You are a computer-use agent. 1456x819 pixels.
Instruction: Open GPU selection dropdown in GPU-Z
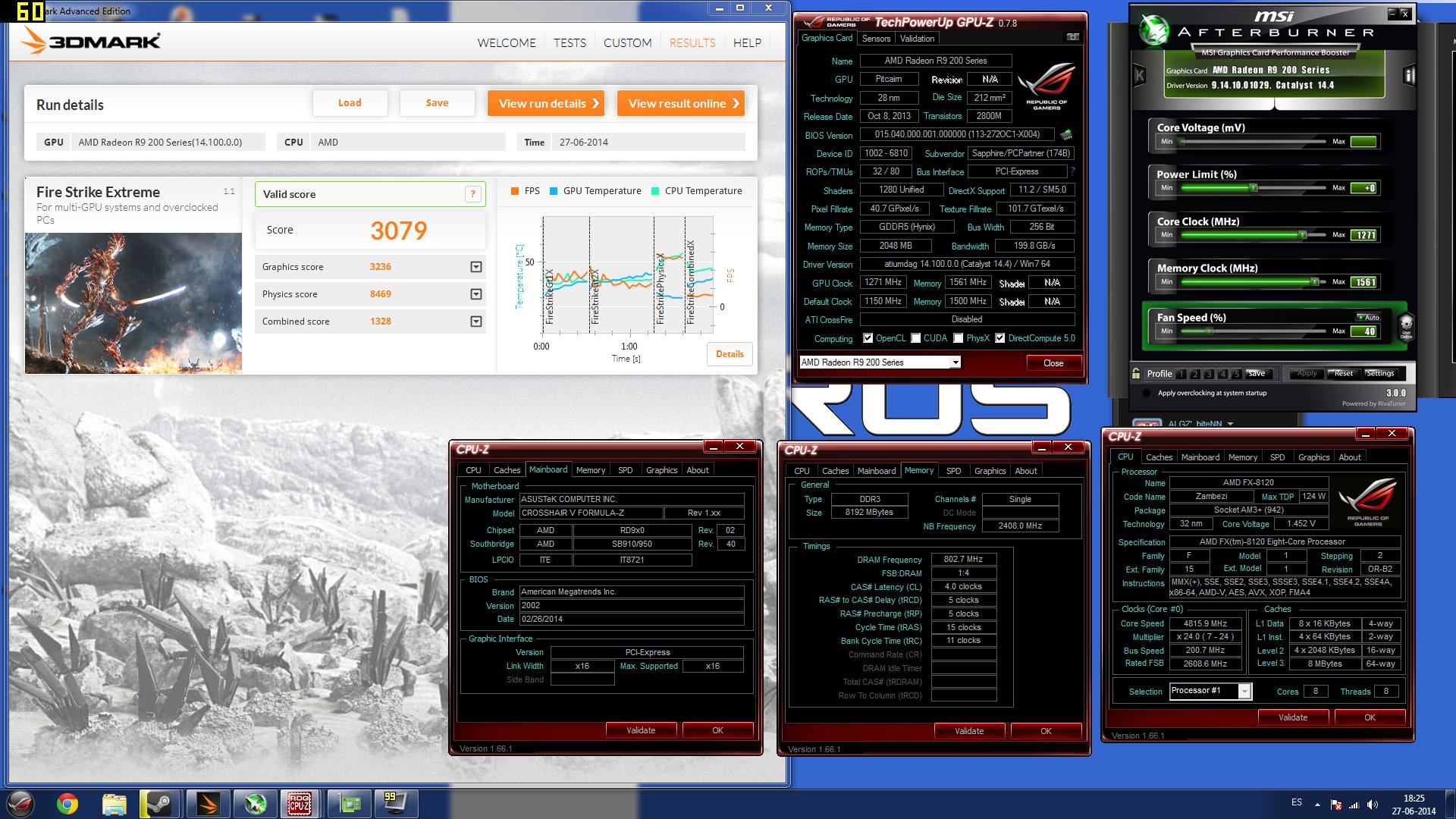[955, 362]
